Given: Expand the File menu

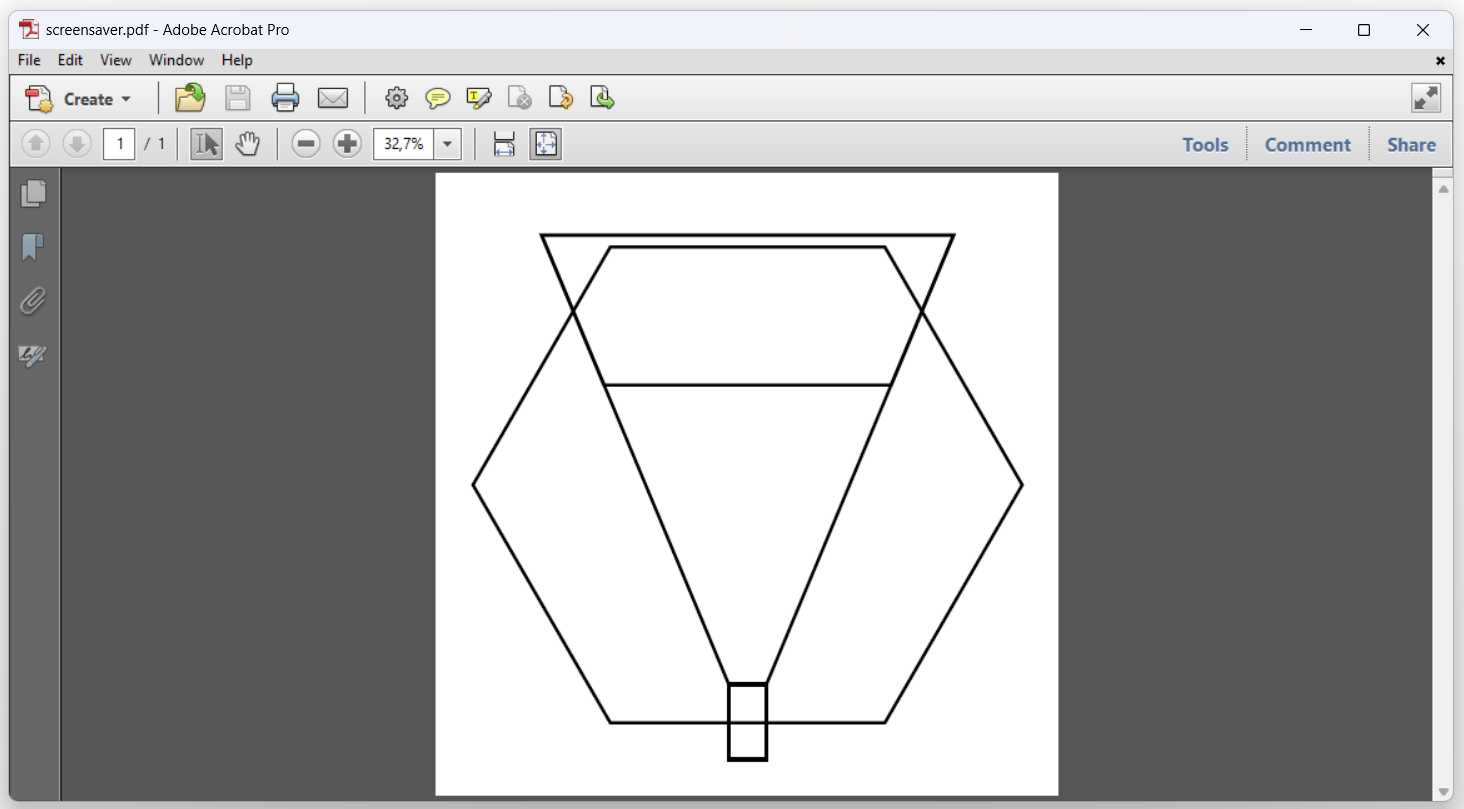Looking at the screenshot, I should [28, 60].
